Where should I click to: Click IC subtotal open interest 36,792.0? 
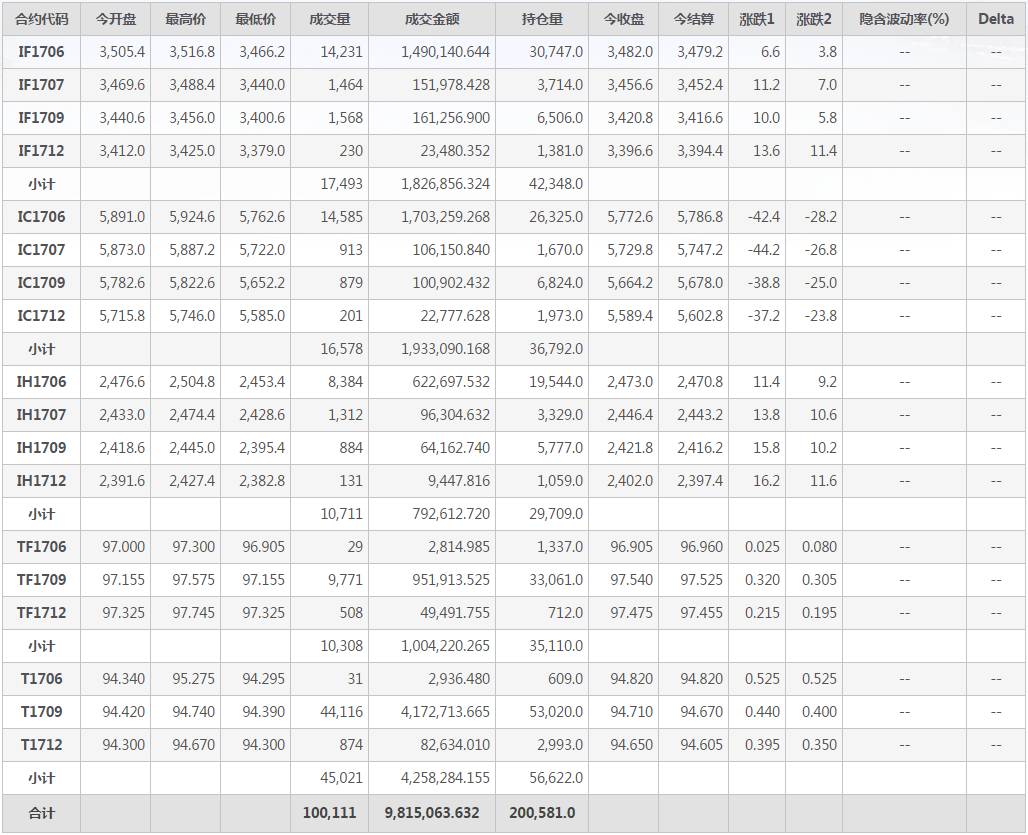pyautogui.click(x=555, y=349)
